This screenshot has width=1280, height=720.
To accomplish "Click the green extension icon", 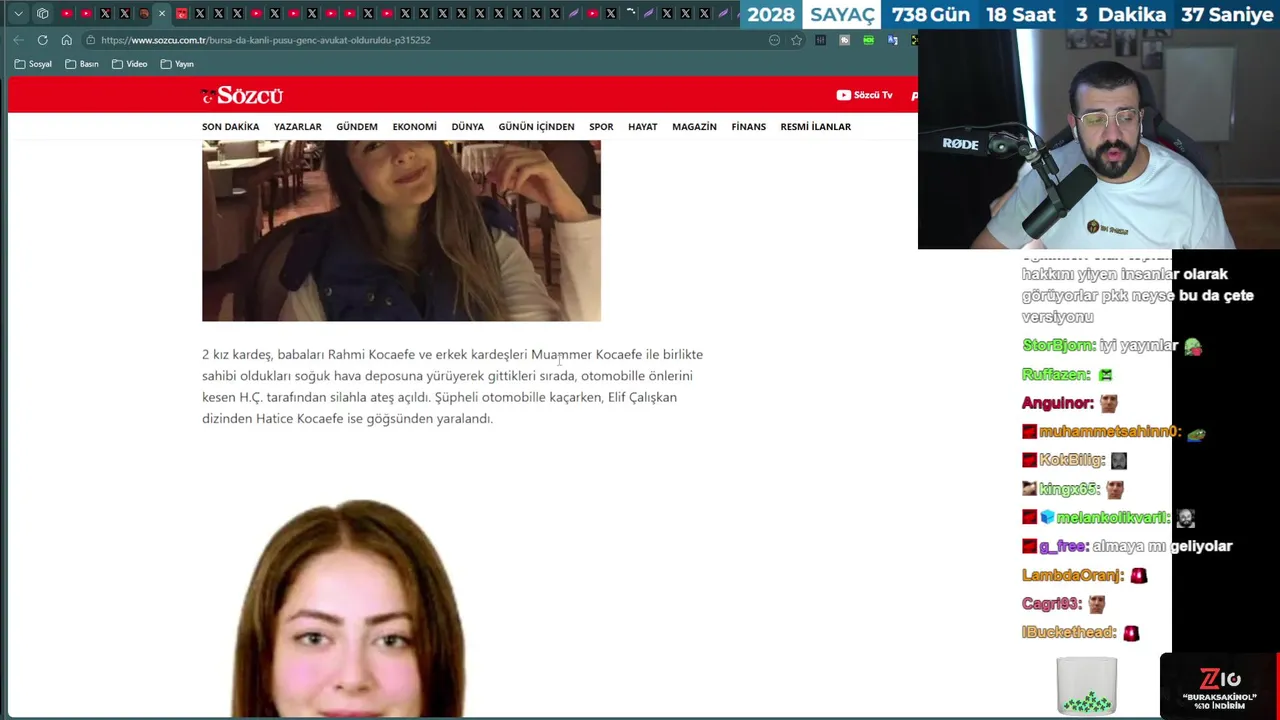I will (868, 40).
